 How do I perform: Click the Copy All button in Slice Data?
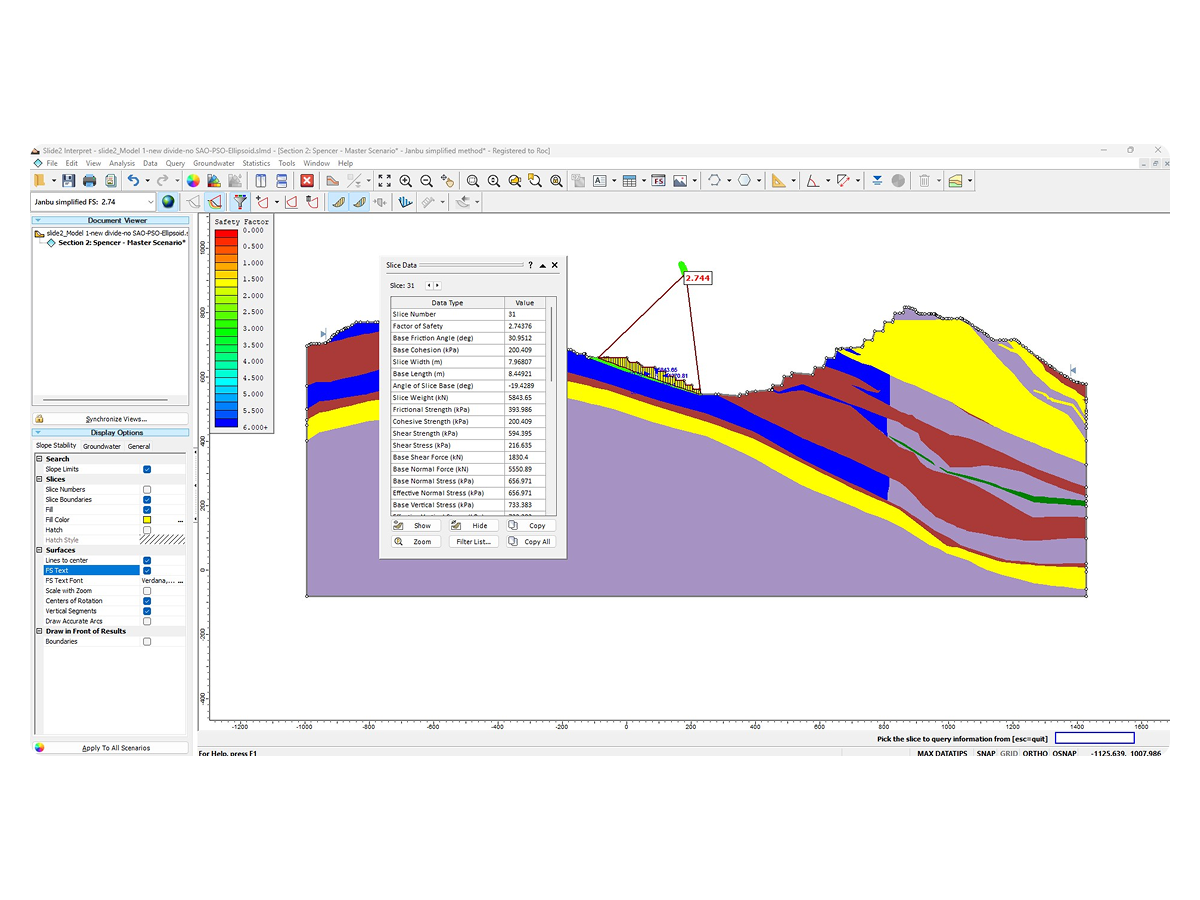click(x=529, y=542)
